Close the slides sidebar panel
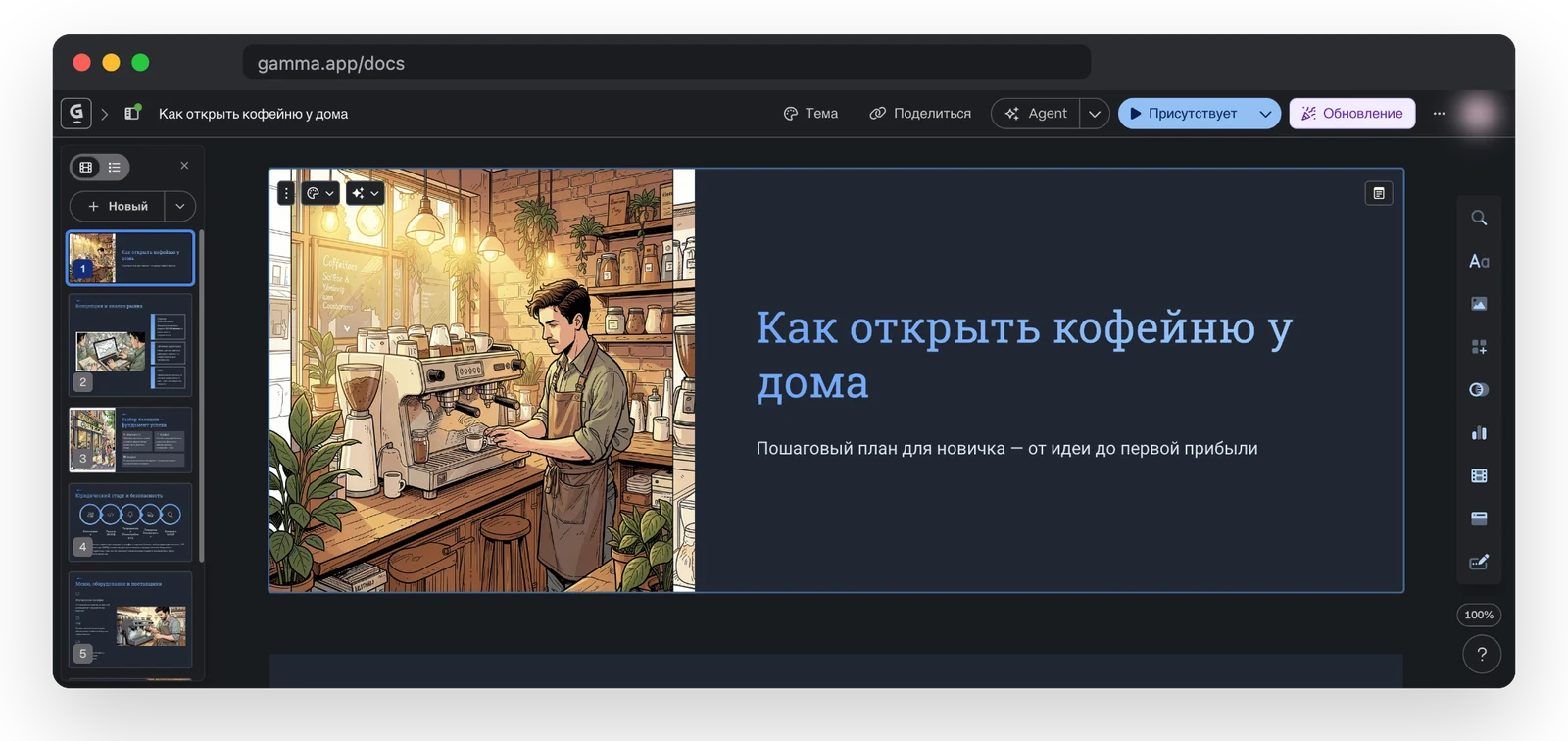The height and width of the screenshot is (741, 1568). (x=184, y=166)
